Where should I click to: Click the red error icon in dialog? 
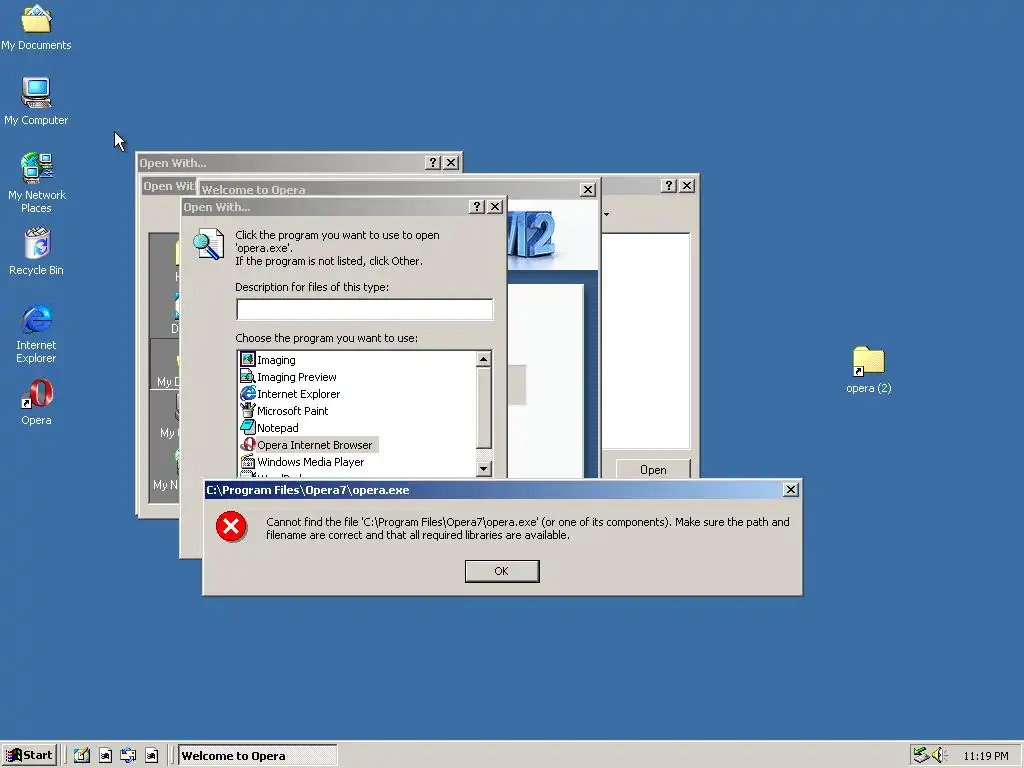pos(231,526)
